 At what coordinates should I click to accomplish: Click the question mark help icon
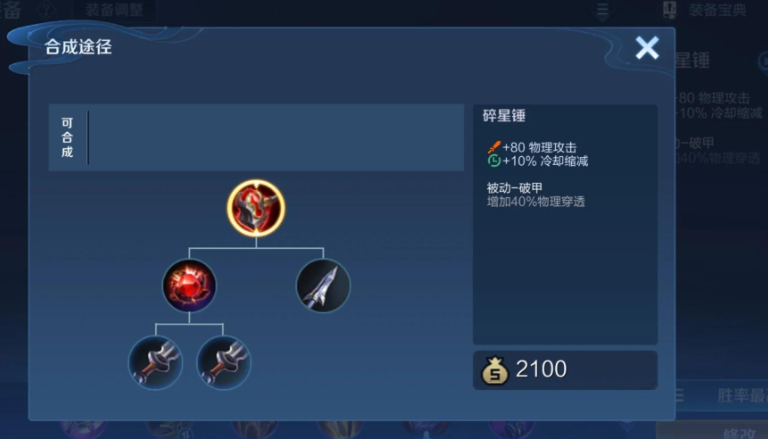[46, 10]
